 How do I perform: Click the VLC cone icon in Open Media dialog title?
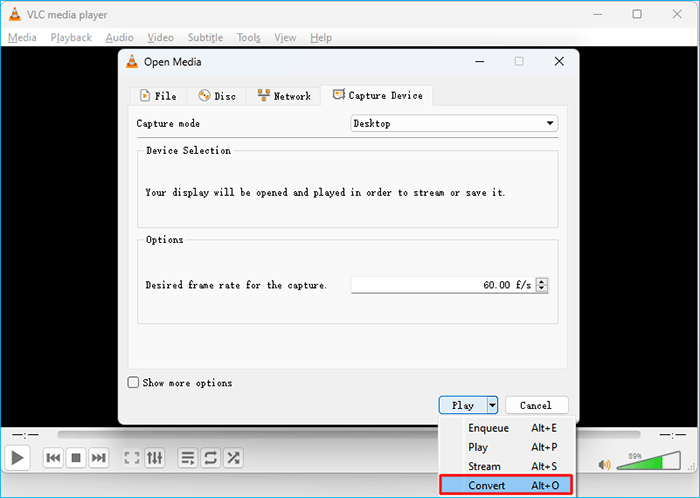(132, 62)
